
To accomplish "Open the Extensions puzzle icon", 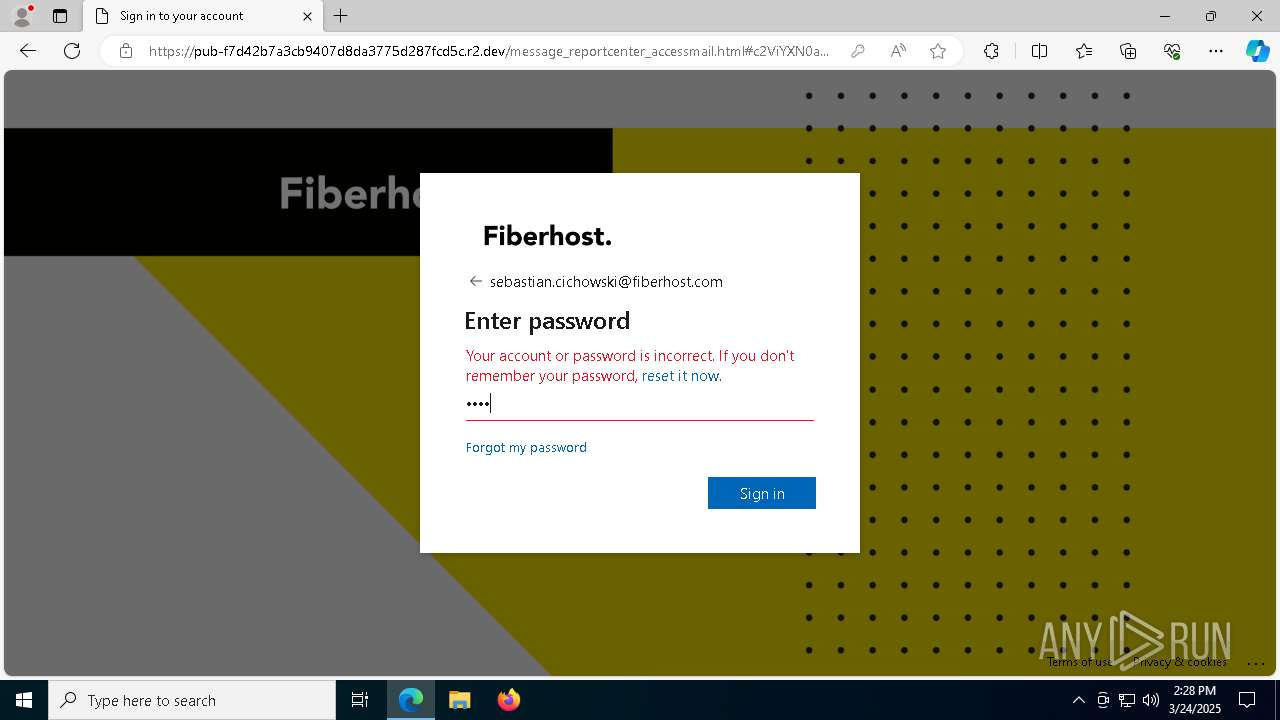I will [x=991, y=51].
